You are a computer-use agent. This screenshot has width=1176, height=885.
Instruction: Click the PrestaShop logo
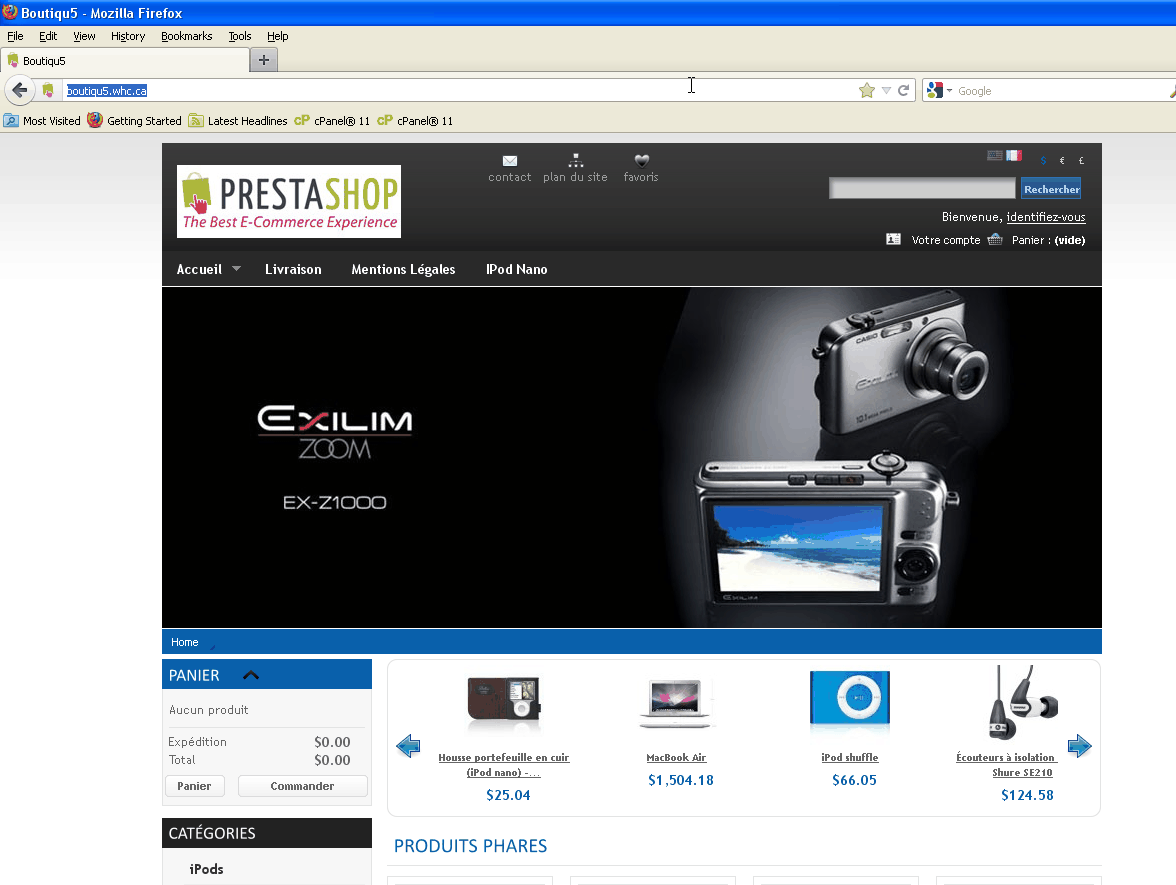289,201
